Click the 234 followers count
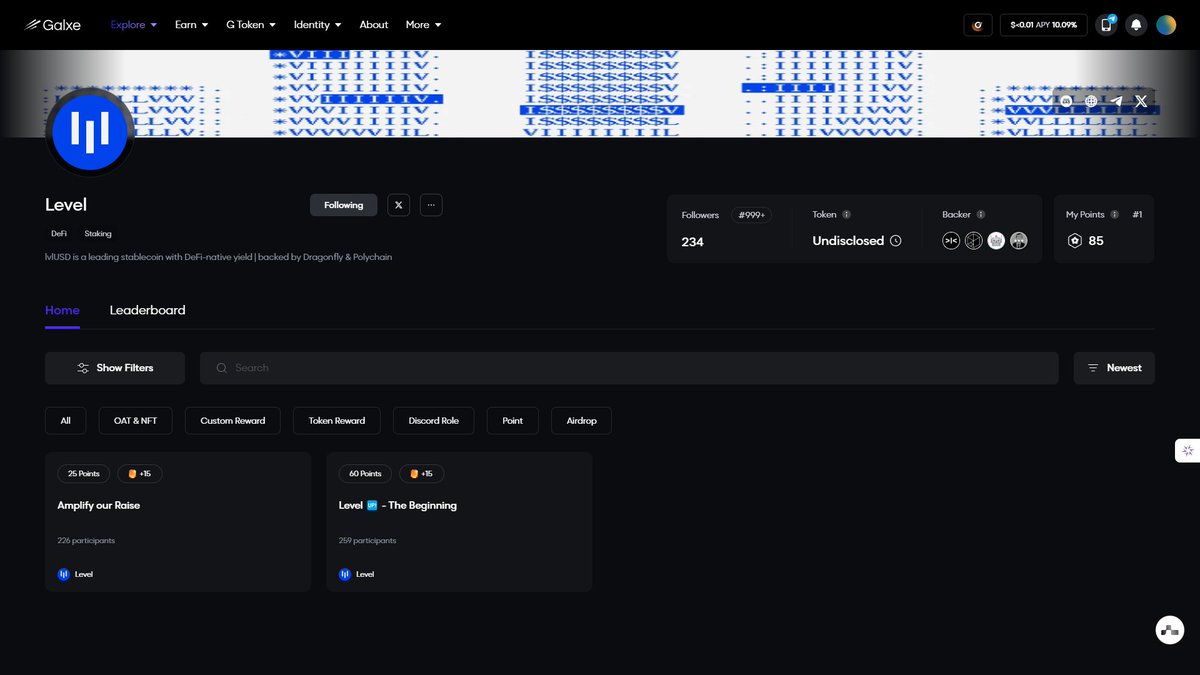The width and height of the screenshot is (1200, 675). pos(693,242)
